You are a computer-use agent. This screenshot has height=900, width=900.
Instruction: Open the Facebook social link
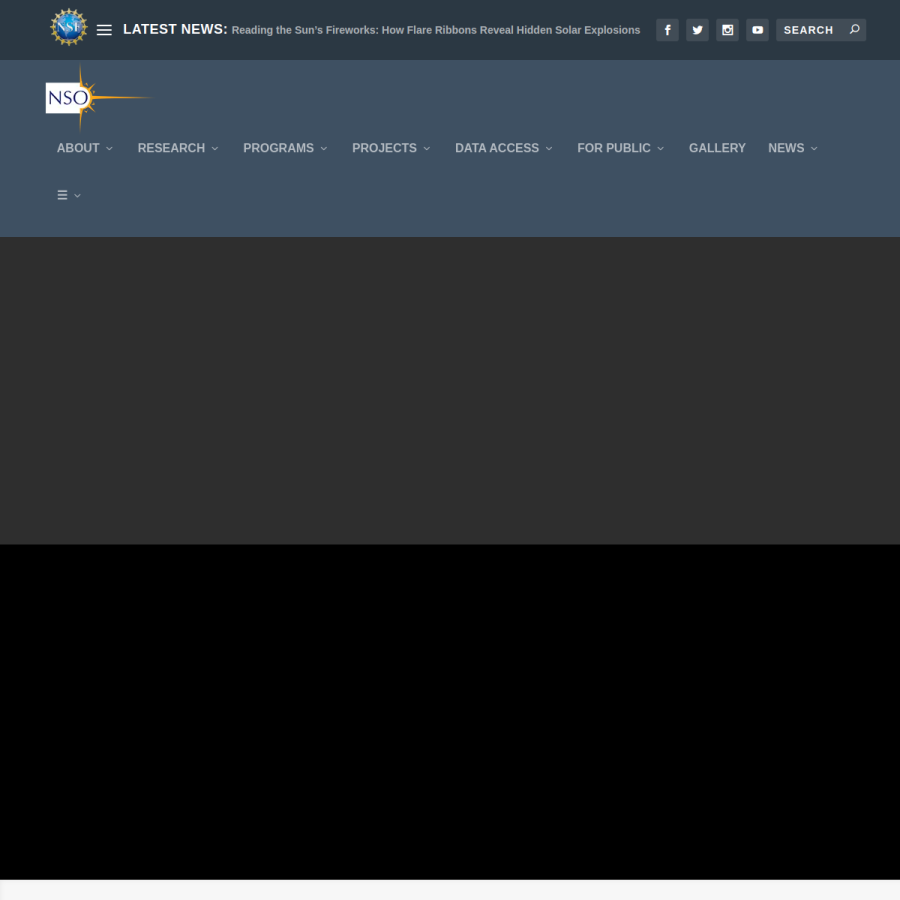click(667, 30)
